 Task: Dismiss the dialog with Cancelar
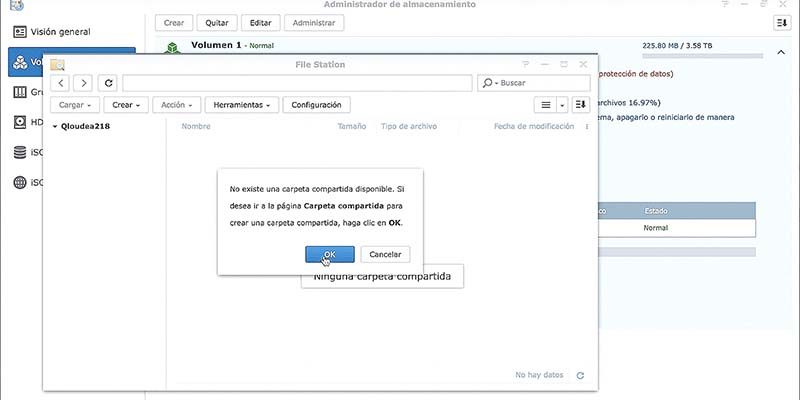click(385, 254)
